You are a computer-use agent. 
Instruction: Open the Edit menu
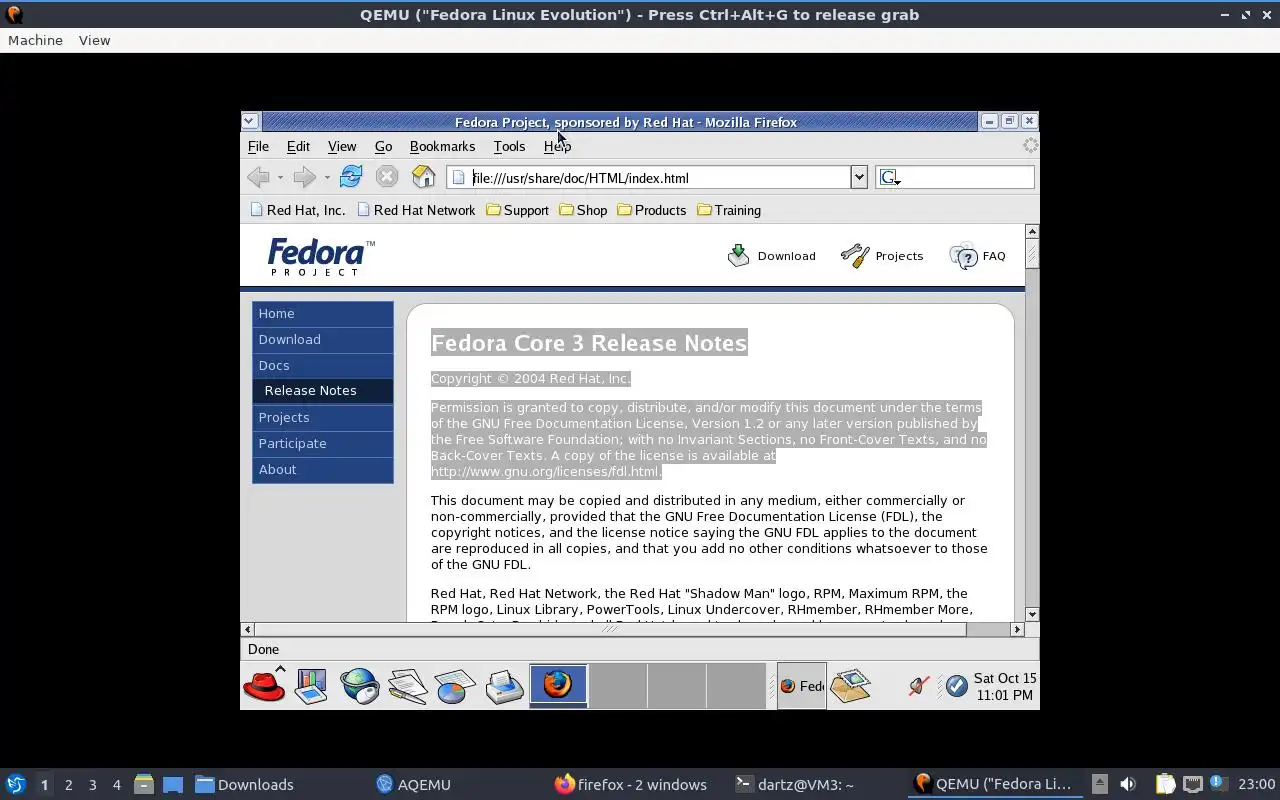[298, 146]
